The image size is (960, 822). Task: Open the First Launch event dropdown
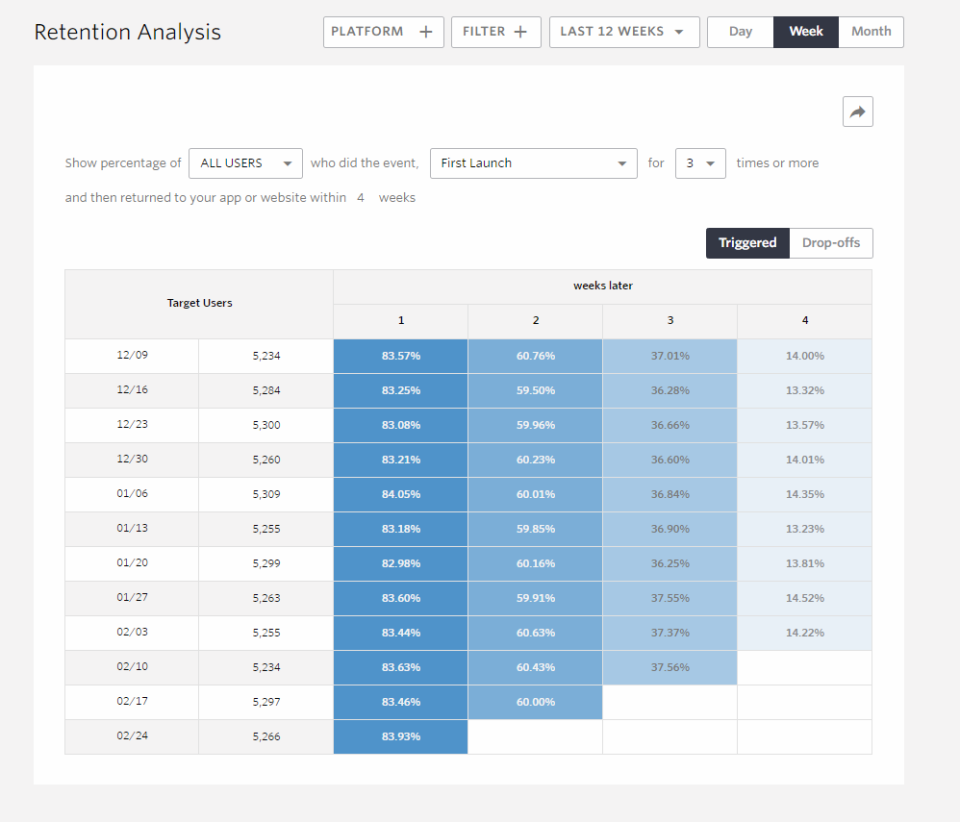pyautogui.click(x=533, y=163)
